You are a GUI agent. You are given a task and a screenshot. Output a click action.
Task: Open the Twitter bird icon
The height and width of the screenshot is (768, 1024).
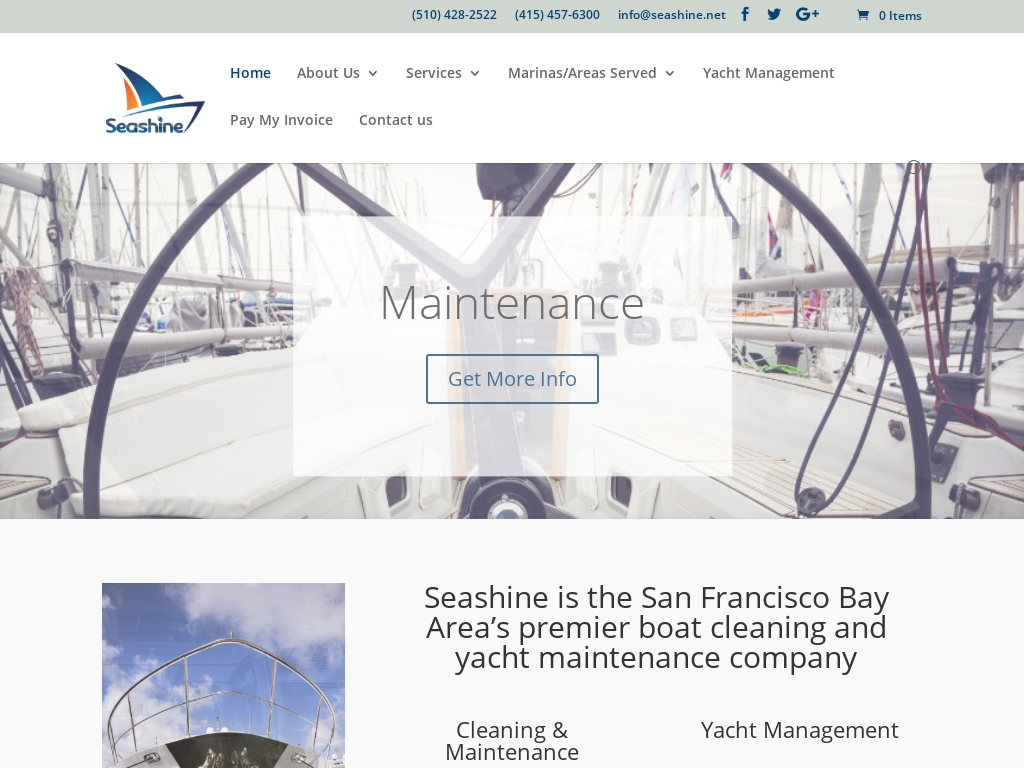click(x=774, y=14)
